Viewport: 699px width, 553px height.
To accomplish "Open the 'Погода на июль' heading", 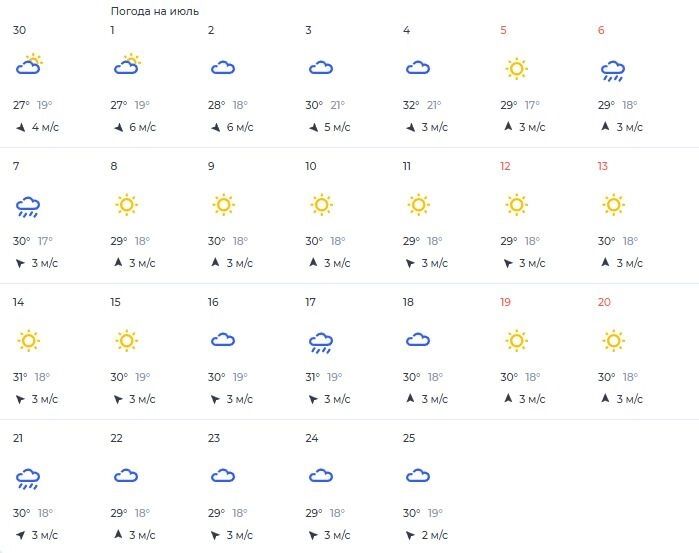I will point(155,11).
